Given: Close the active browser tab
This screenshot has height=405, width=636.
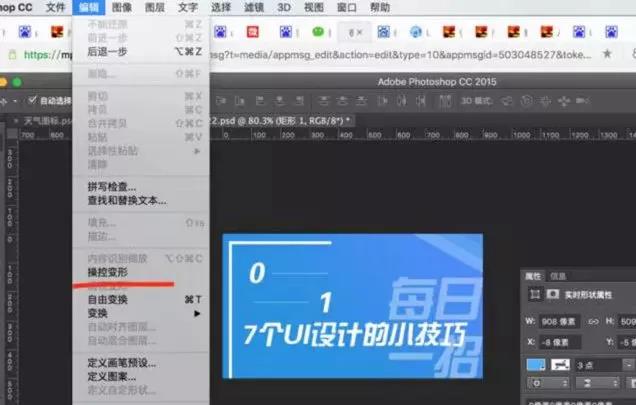Looking at the screenshot, I should [359, 32].
